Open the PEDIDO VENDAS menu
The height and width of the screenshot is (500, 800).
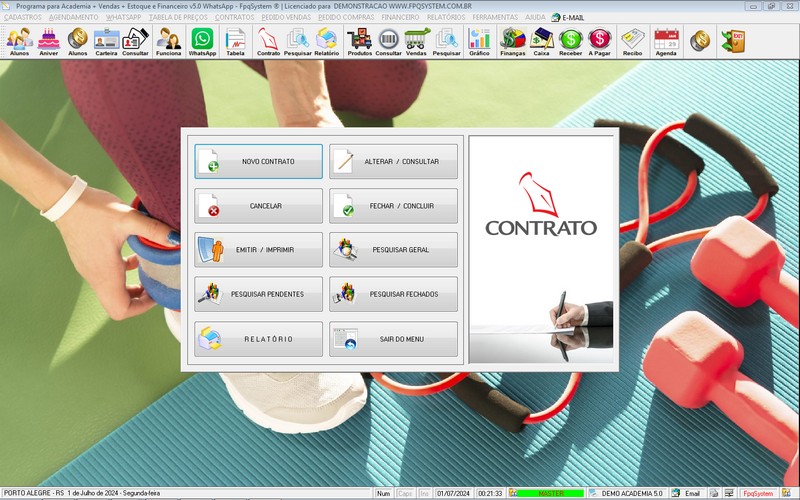coord(286,17)
